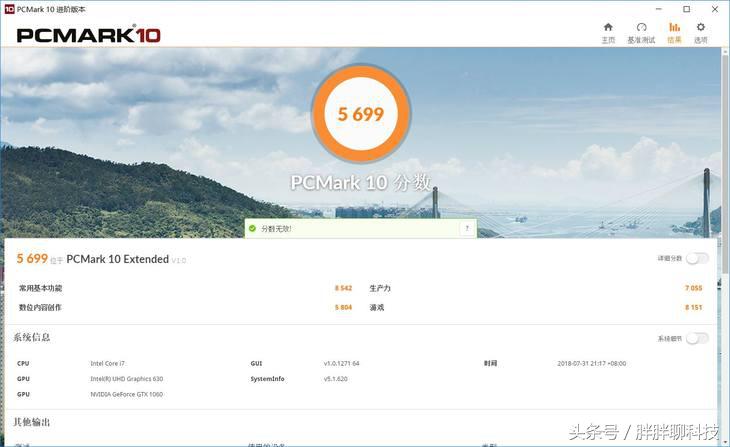Open the question mark help on score banner
730x447 pixels.
pos(467,228)
